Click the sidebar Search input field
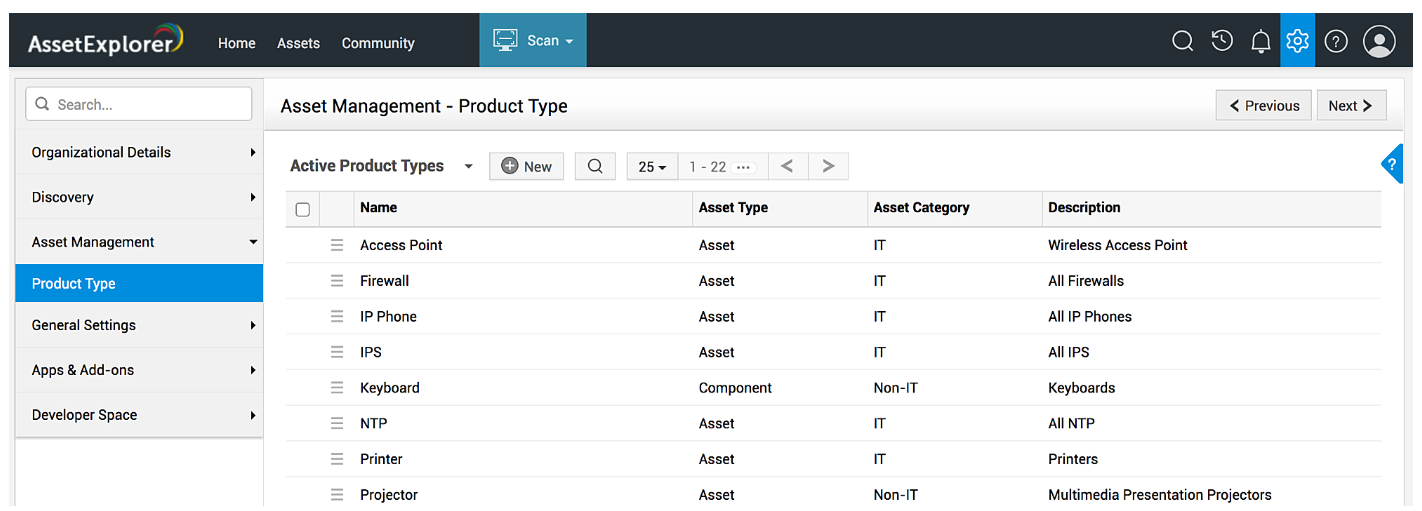The image size is (1422, 511). pyautogui.click(x=140, y=104)
